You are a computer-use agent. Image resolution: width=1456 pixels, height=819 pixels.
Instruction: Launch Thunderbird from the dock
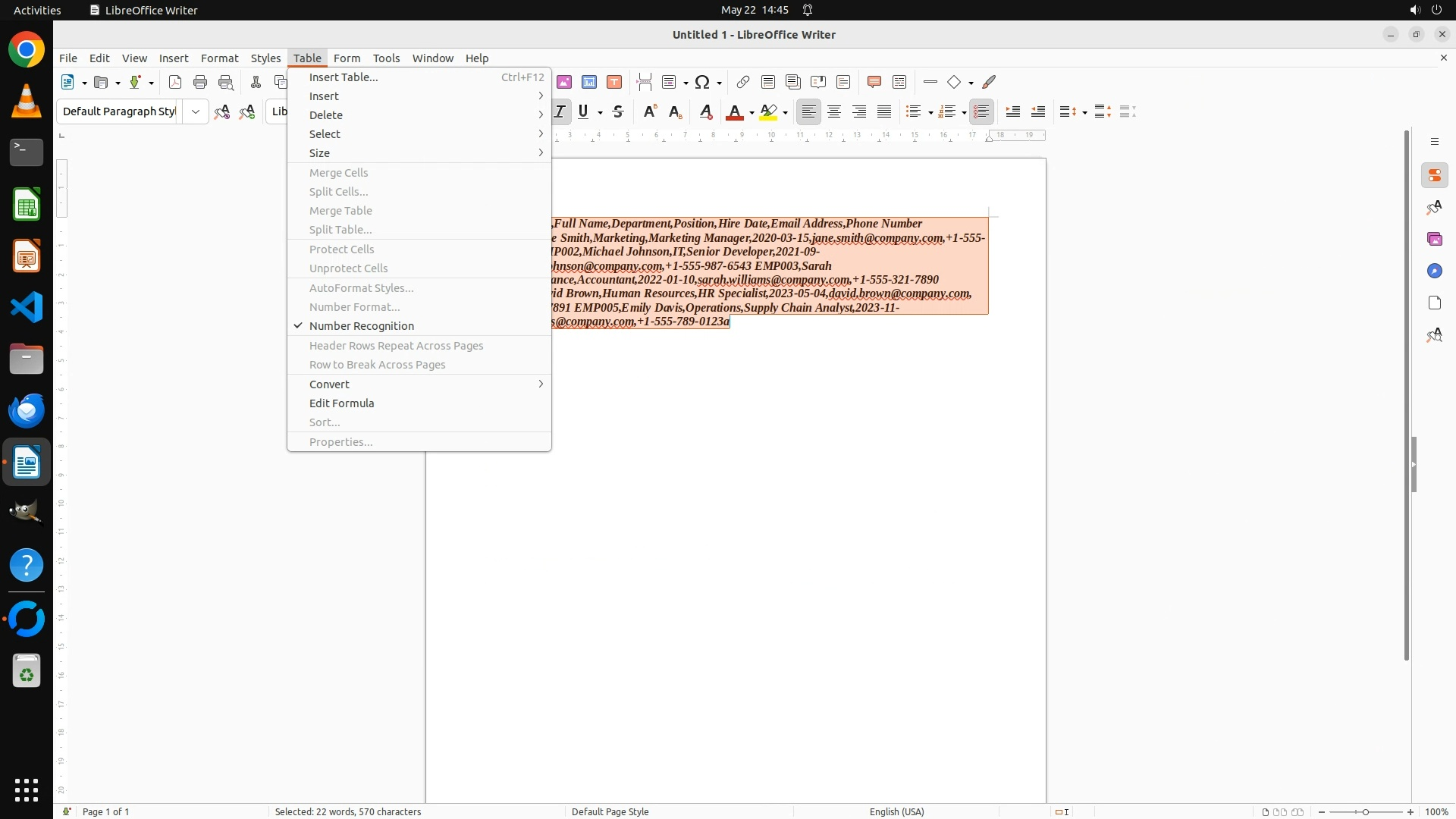point(27,410)
